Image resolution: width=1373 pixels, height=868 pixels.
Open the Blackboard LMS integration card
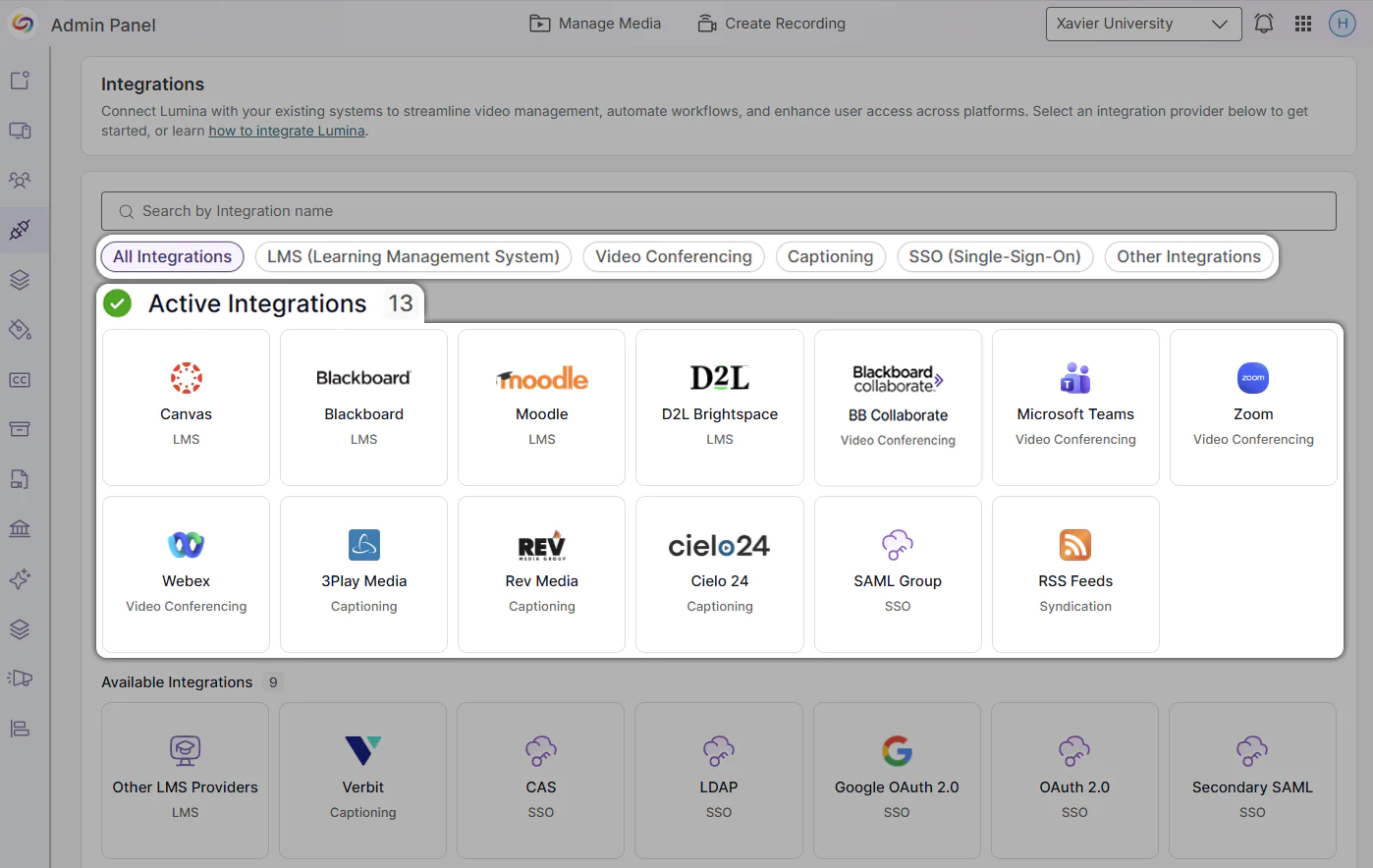pyautogui.click(x=364, y=407)
